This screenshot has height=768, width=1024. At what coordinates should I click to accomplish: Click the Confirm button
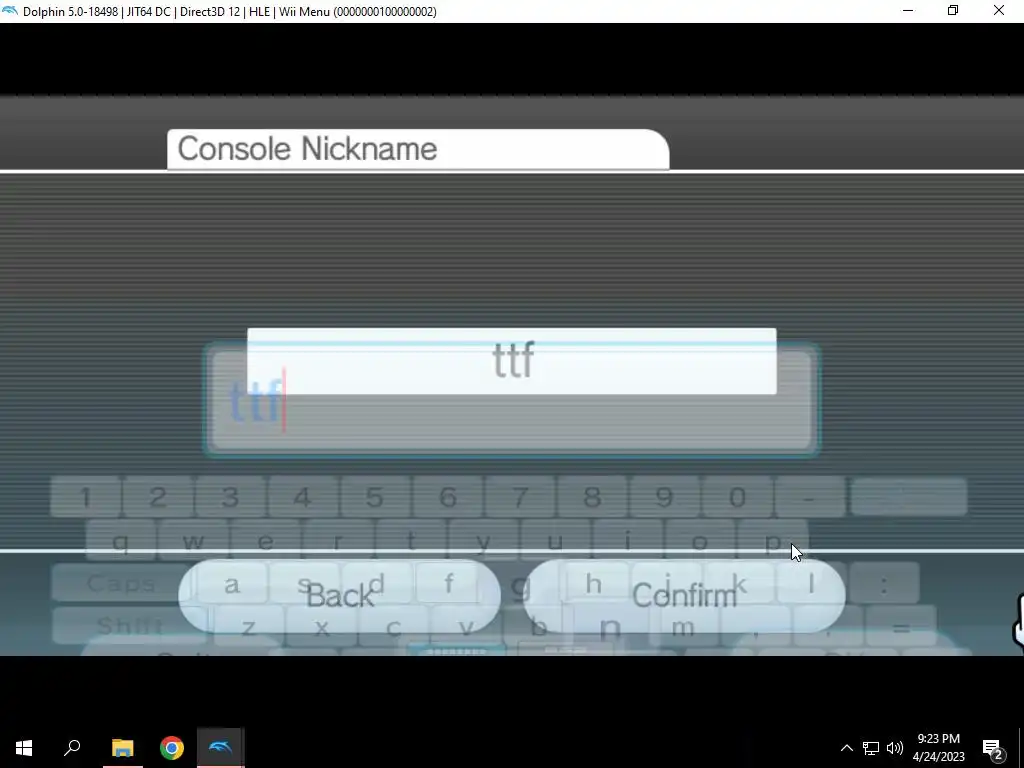pyautogui.click(x=684, y=595)
